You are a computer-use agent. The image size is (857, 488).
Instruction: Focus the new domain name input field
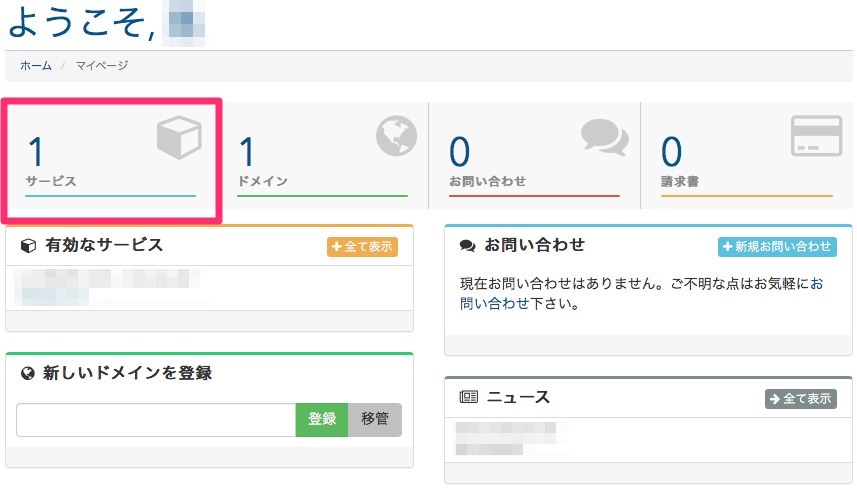click(155, 420)
